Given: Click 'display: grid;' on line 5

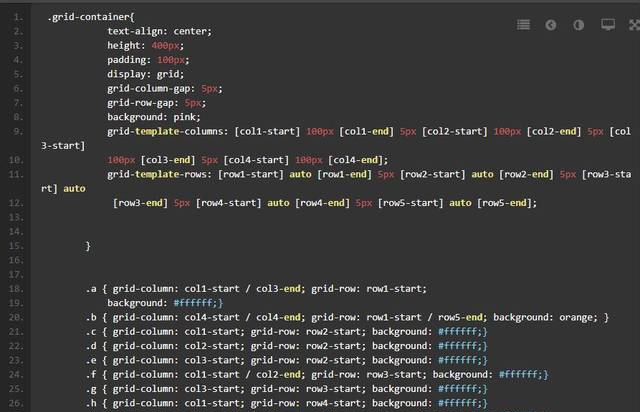Looking at the screenshot, I should point(146,74).
